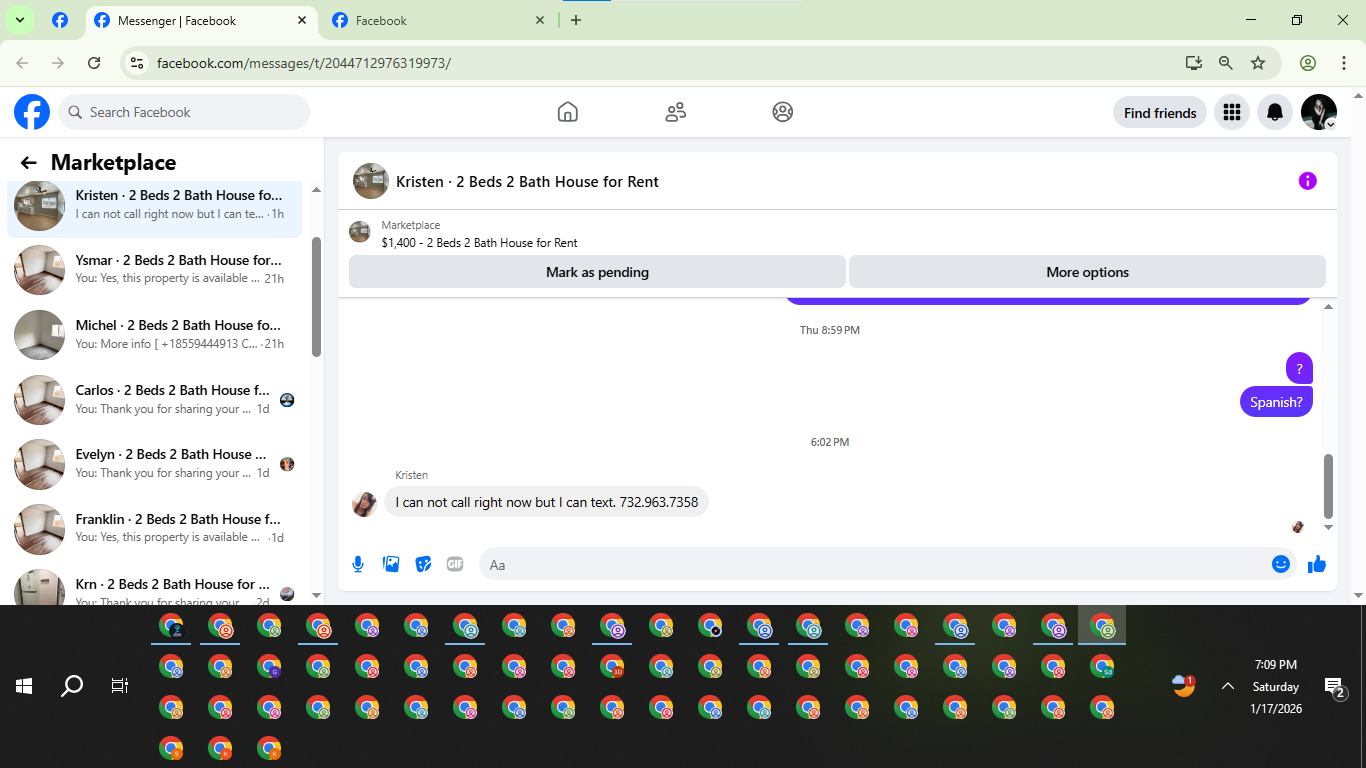The width and height of the screenshot is (1366, 768).
Task: Open the Carlos conversation
Action: [x=154, y=400]
